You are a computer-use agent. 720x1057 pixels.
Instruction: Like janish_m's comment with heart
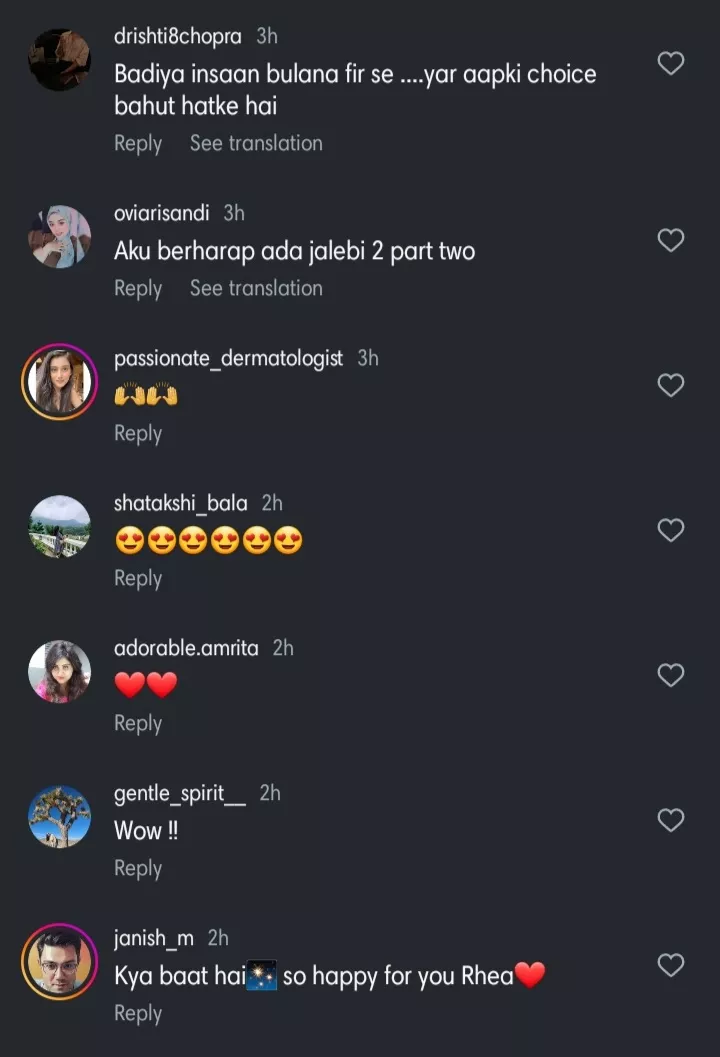[670, 965]
